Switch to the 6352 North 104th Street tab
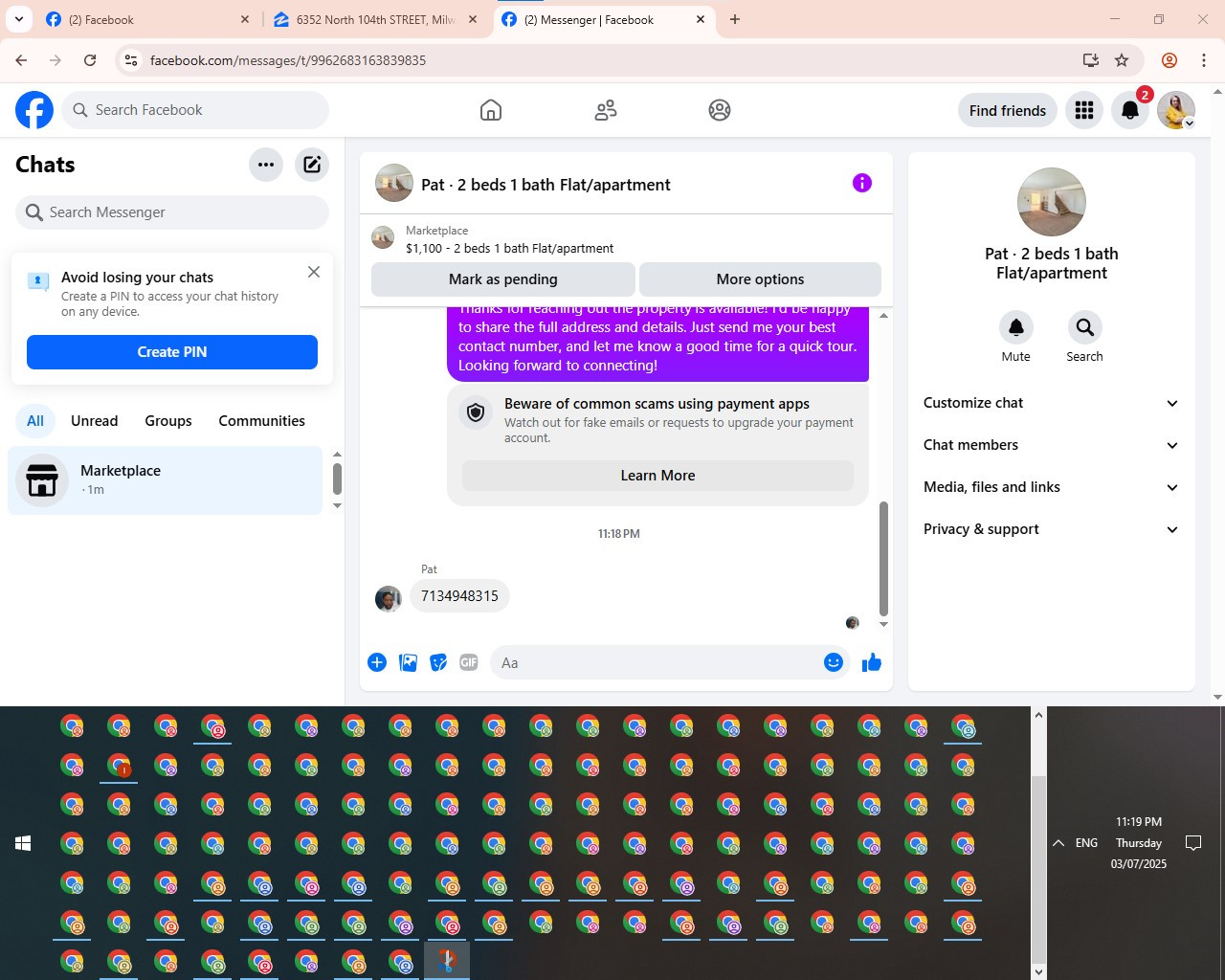The height and width of the screenshot is (980, 1225). click(x=375, y=19)
